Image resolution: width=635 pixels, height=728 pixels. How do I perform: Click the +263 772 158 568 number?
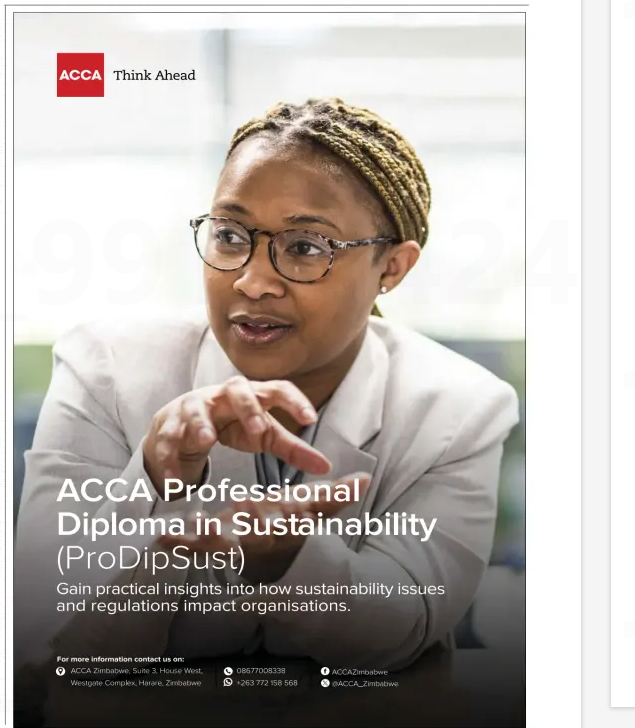pos(267,683)
